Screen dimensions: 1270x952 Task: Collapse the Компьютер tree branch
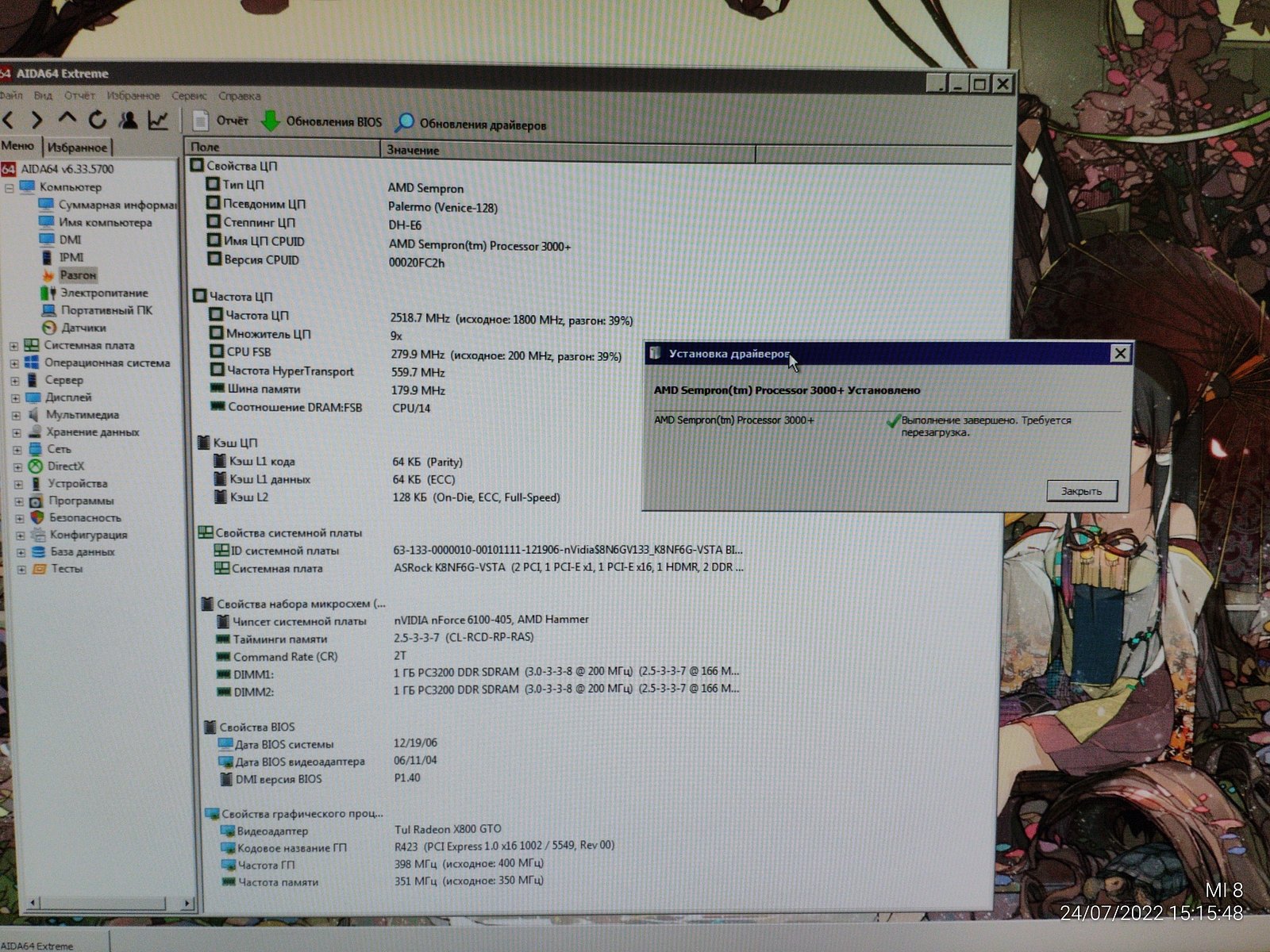coord(10,188)
